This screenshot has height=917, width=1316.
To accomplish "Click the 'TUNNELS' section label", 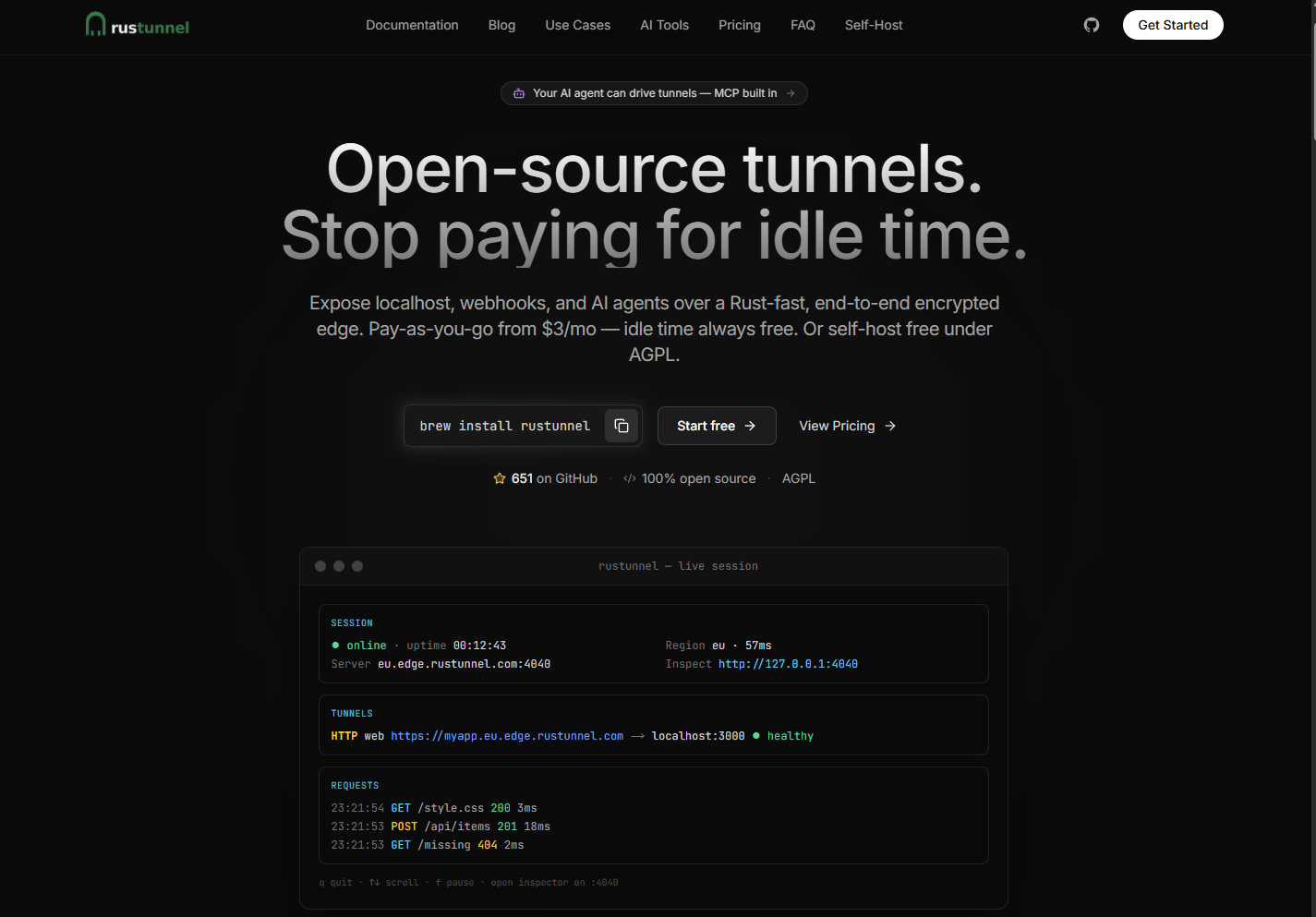I will pos(352,714).
